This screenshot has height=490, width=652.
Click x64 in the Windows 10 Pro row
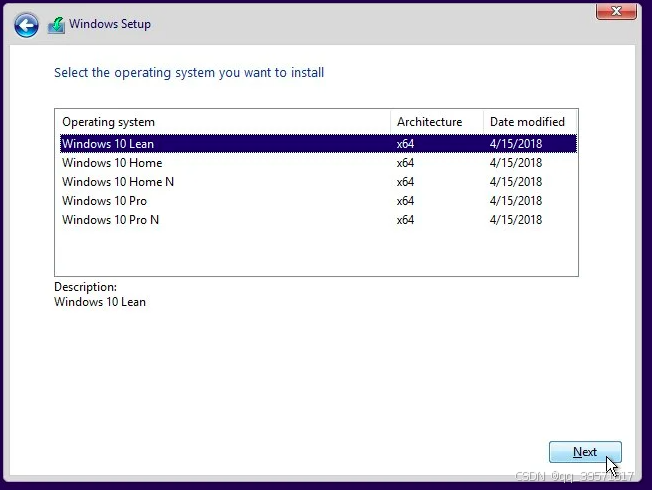click(405, 201)
